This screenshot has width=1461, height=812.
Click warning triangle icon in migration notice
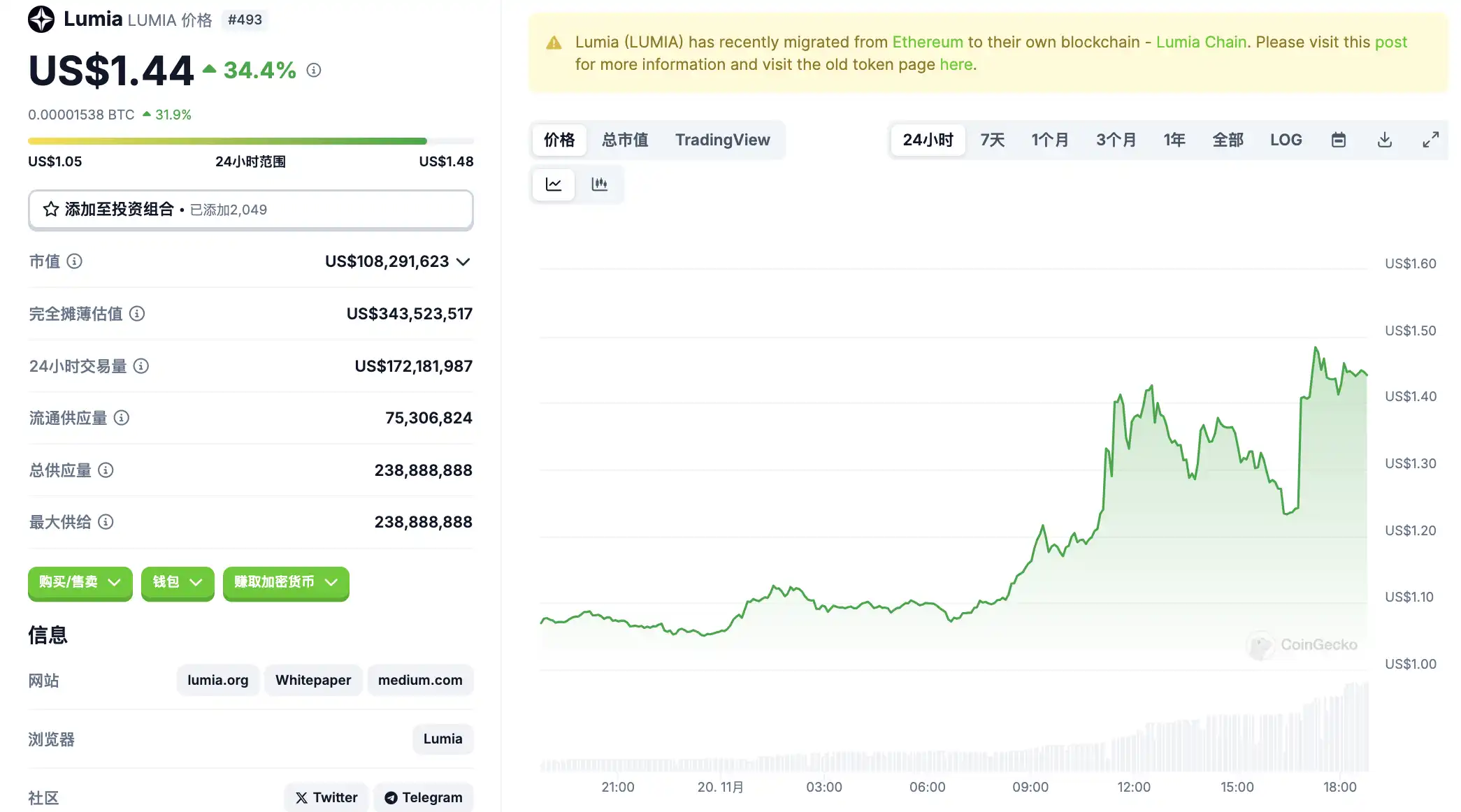click(554, 43)
